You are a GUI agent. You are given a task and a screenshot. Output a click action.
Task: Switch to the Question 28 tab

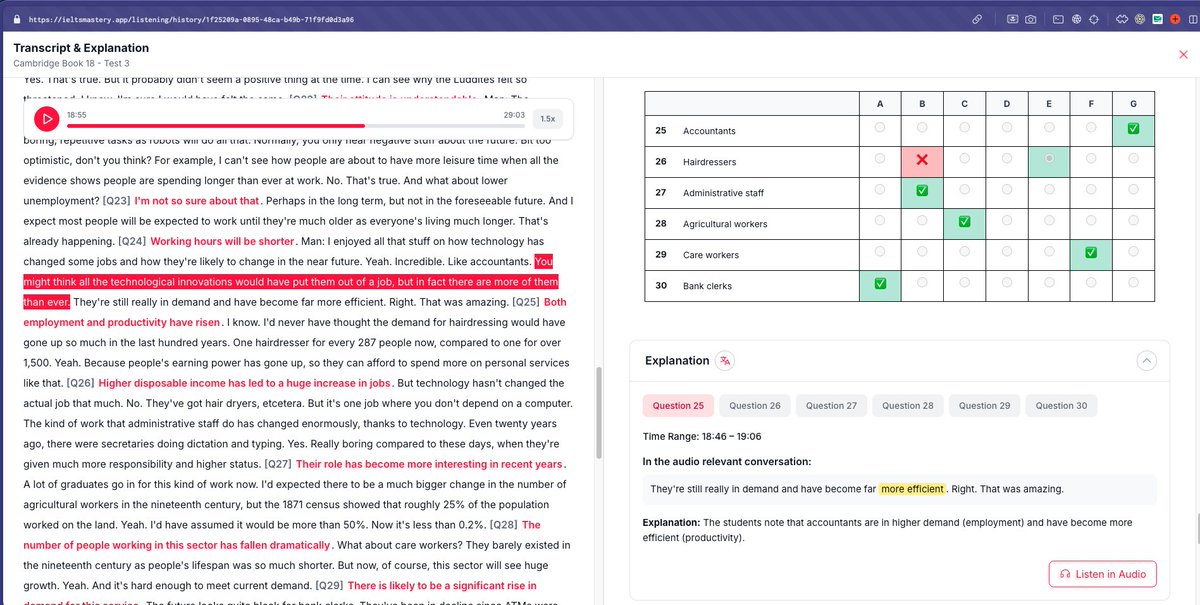(x=908, y=406)
